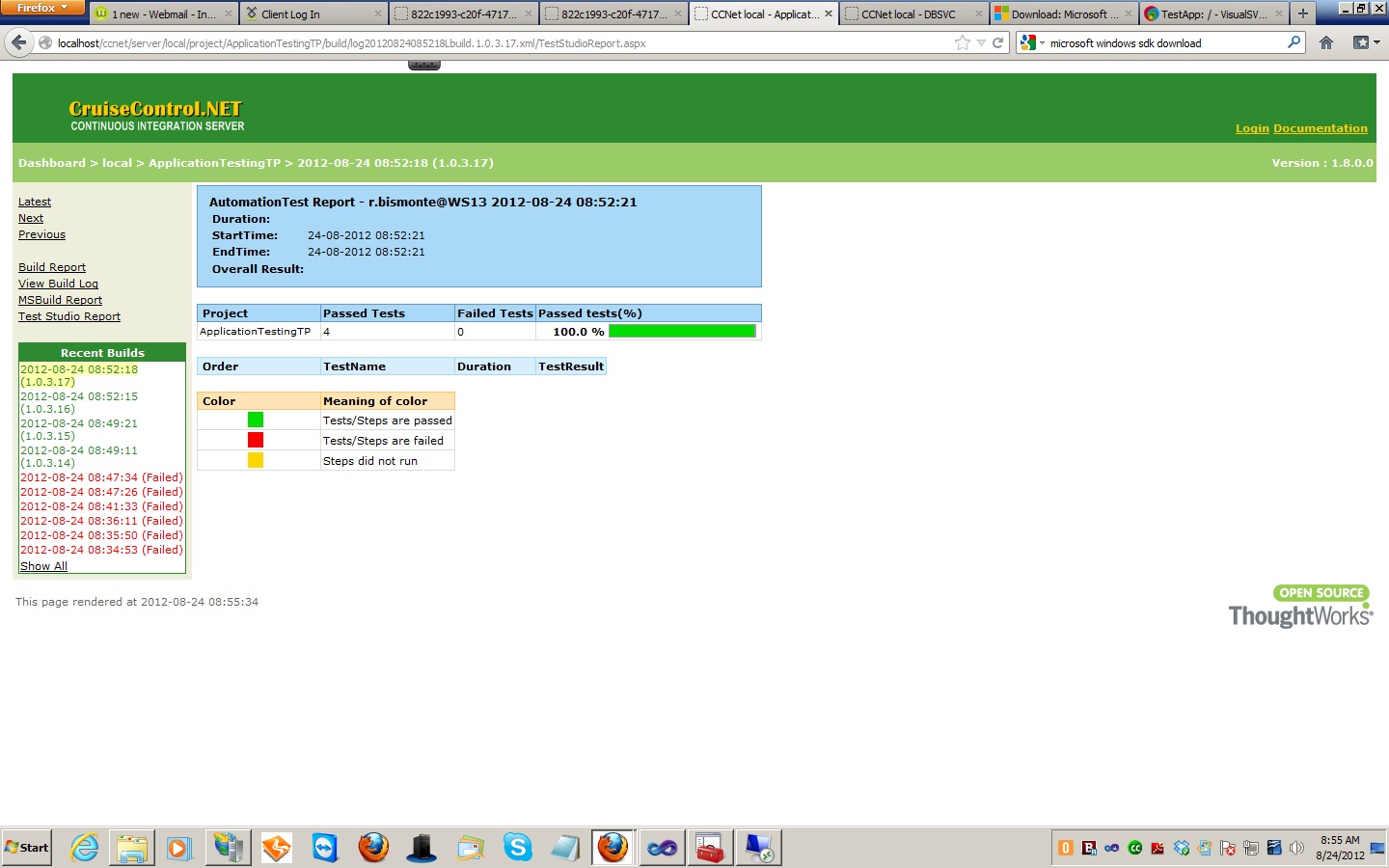1389x868 pixels.
Task: Bookmark this page with the star icon
Action: coord(962,42)
